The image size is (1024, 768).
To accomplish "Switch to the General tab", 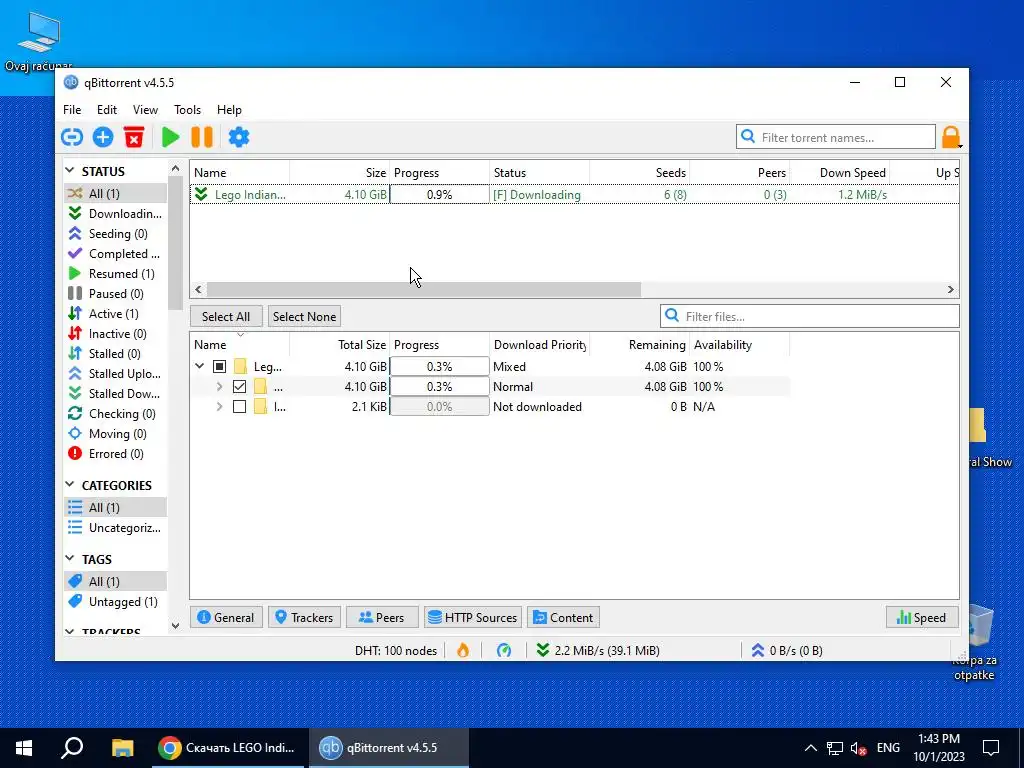I will [x=226, y=617].
